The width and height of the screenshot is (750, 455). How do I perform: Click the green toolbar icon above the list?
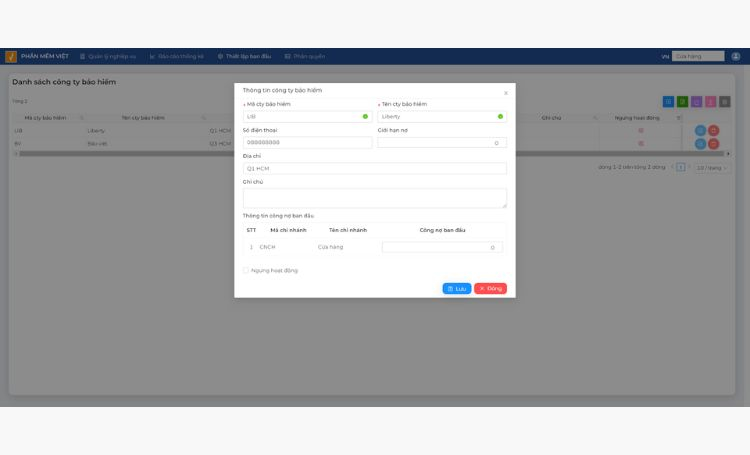(683, 101)
